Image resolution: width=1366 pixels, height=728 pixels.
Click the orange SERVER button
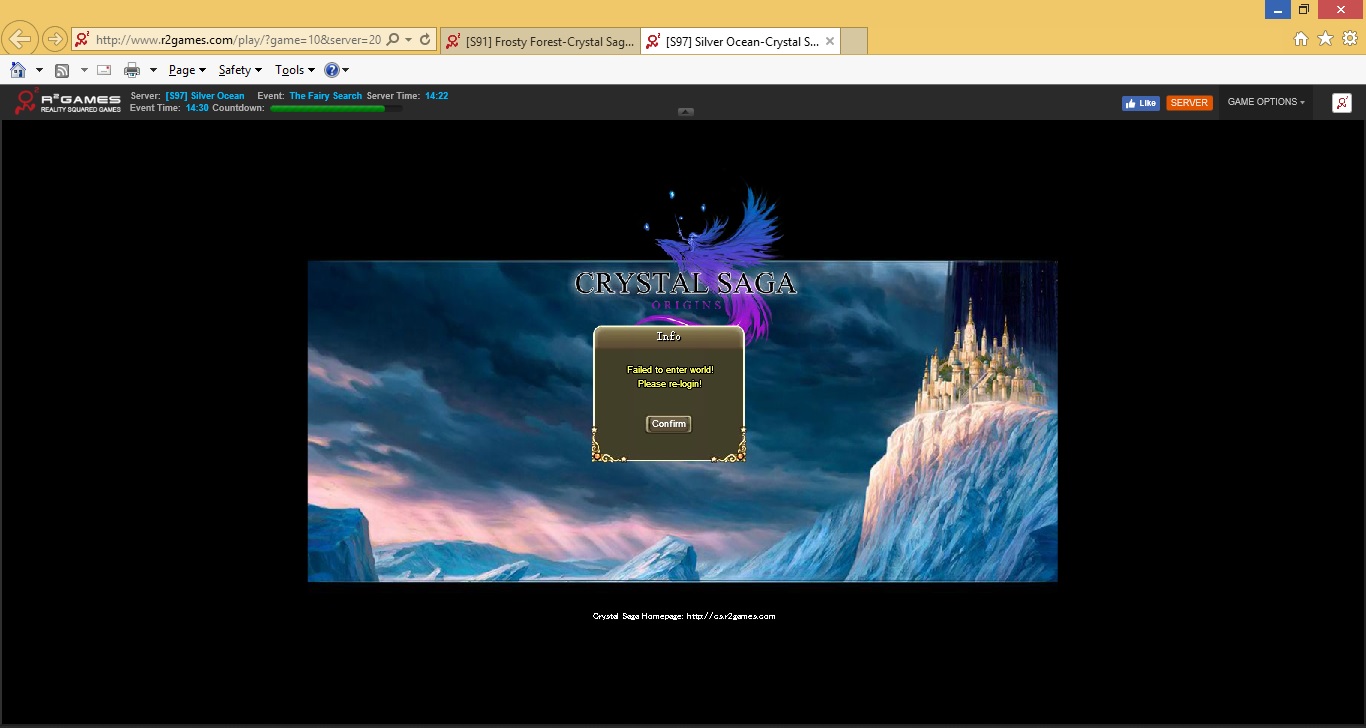pyautogui.click(x=1189, y=103)
